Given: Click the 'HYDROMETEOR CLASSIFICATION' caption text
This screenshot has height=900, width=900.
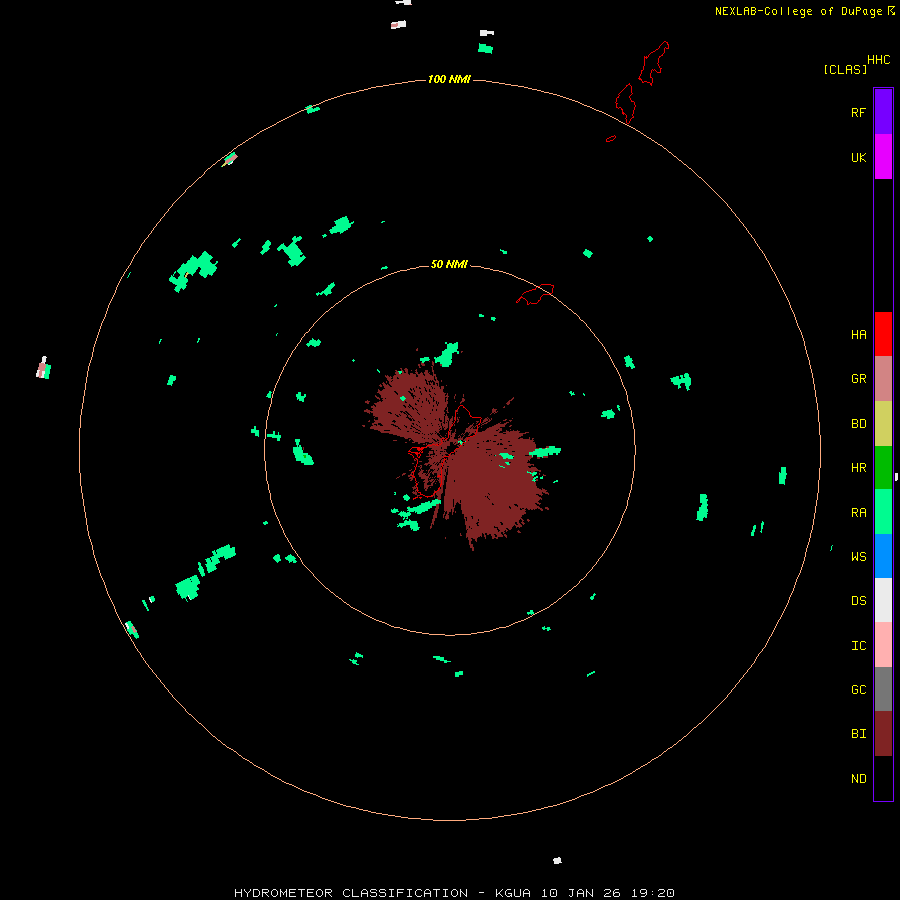Looking at the screenshot, I should tap(351, 893).
